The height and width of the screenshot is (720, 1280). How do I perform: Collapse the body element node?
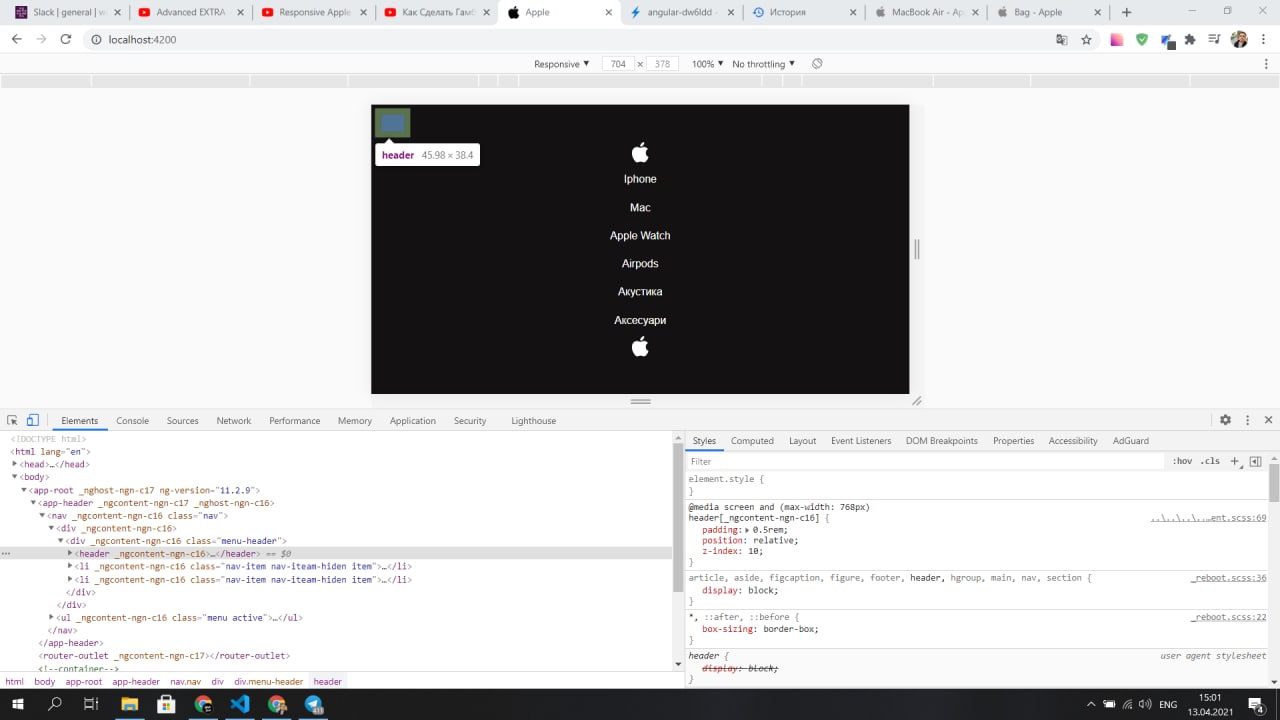tap(15, 477)
